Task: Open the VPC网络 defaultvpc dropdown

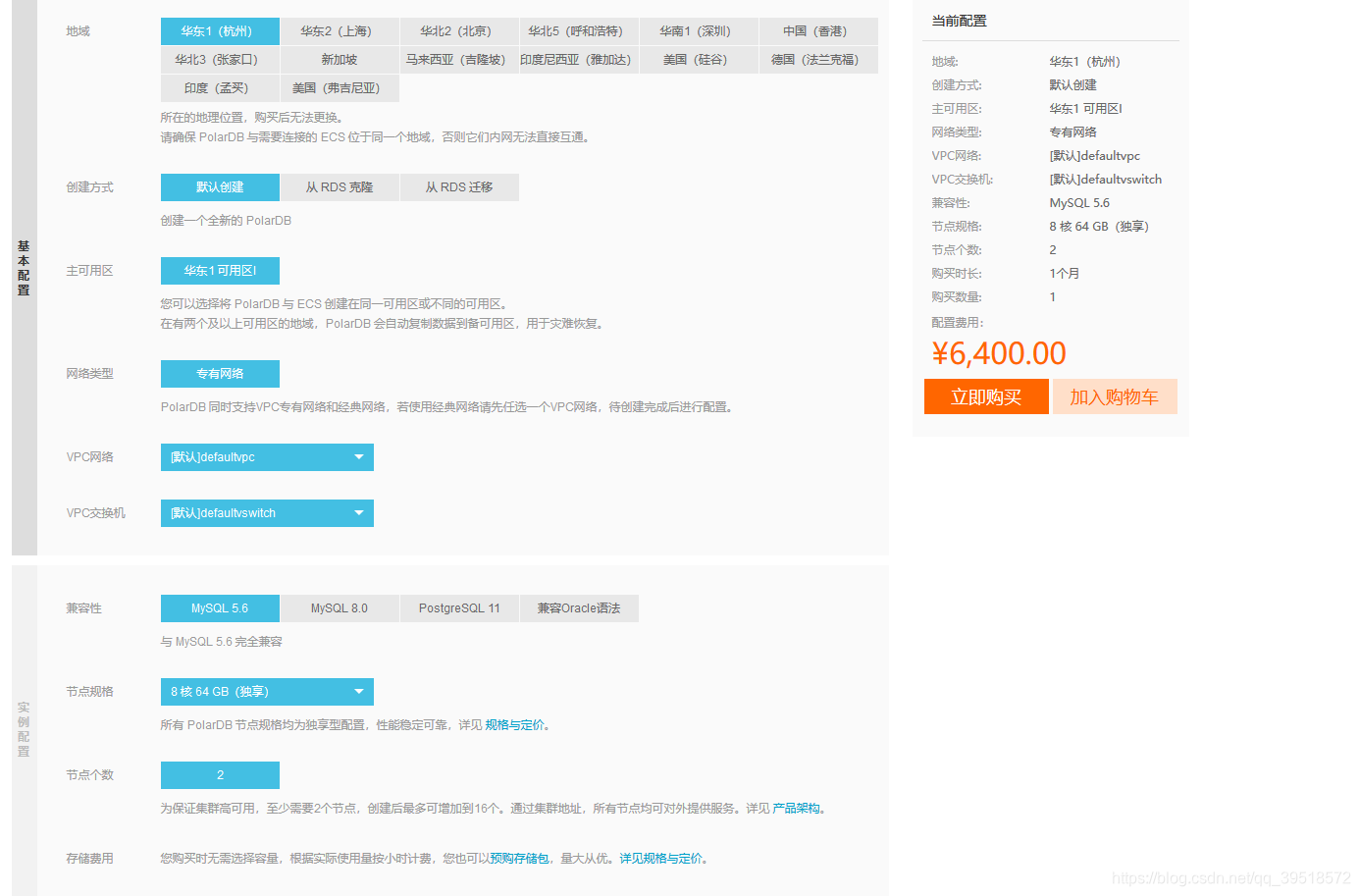Action: 267,457
